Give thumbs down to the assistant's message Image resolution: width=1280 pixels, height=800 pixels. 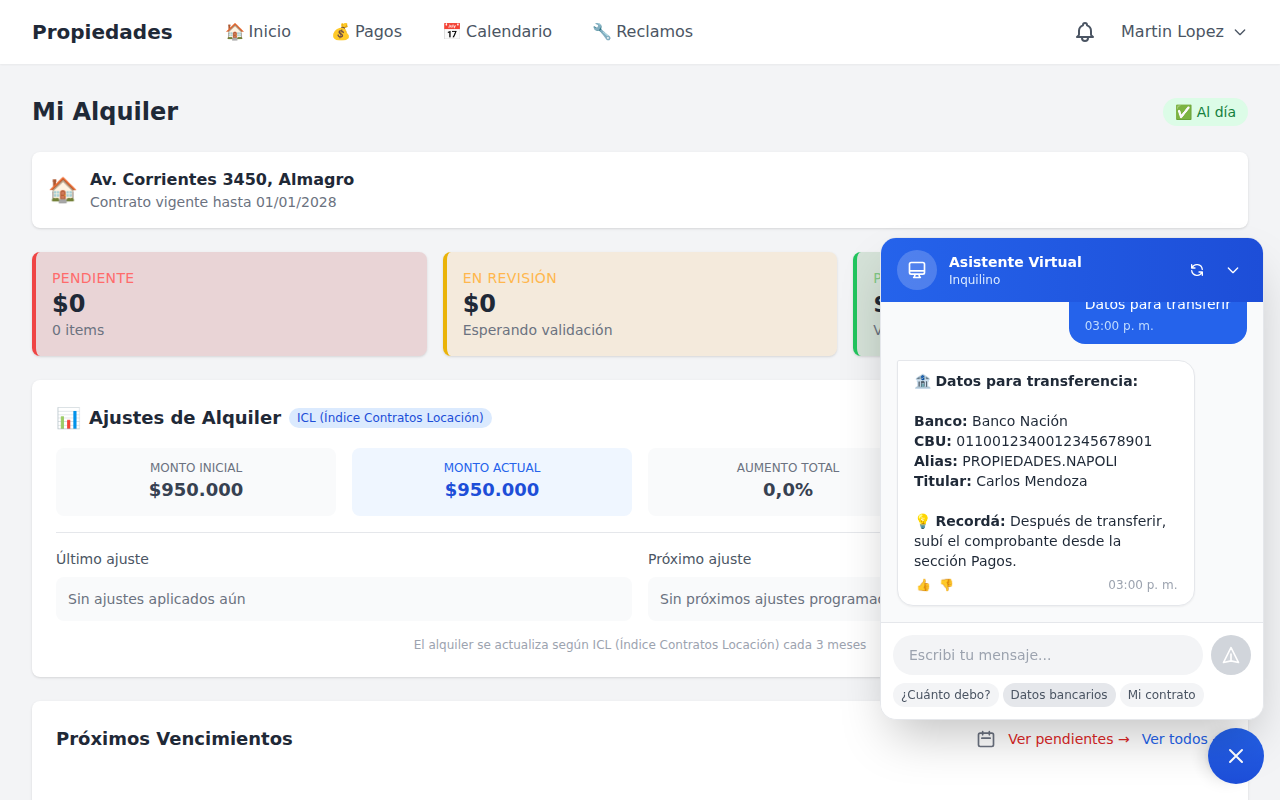coord(945,584)
